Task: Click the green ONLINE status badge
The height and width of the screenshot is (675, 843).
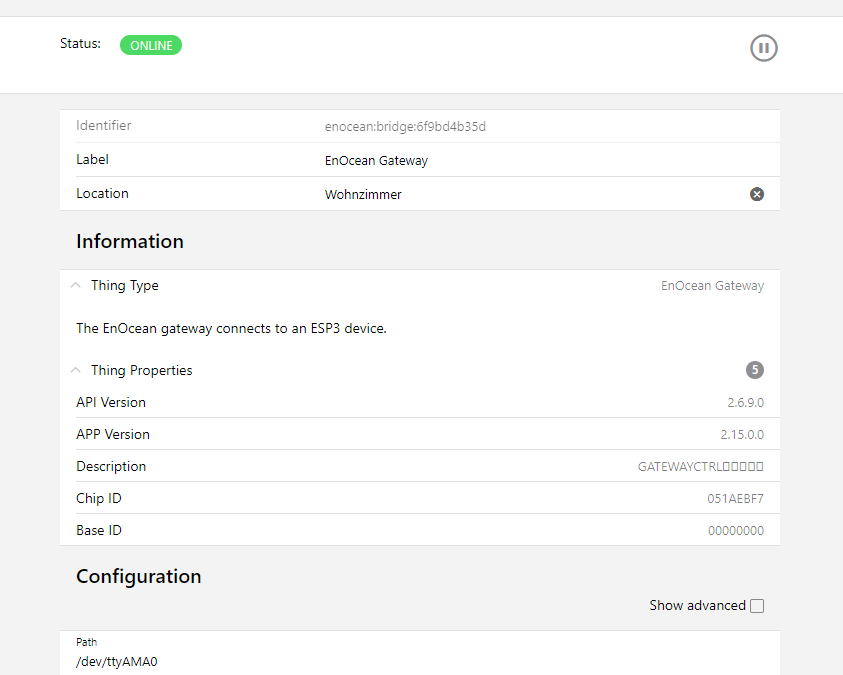Action: [151, 45]
